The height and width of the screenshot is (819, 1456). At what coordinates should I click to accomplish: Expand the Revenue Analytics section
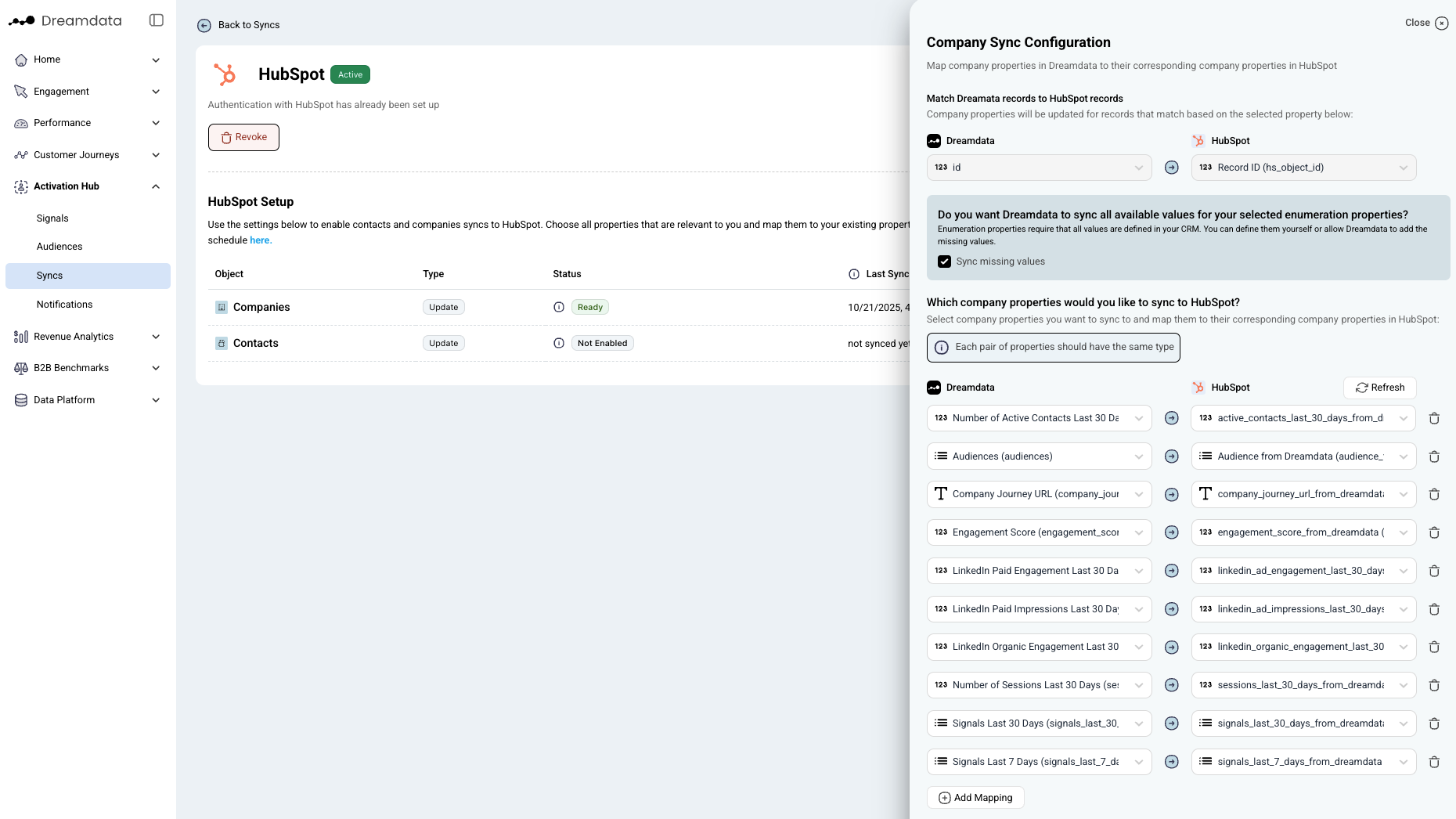(x=155, y=336)
